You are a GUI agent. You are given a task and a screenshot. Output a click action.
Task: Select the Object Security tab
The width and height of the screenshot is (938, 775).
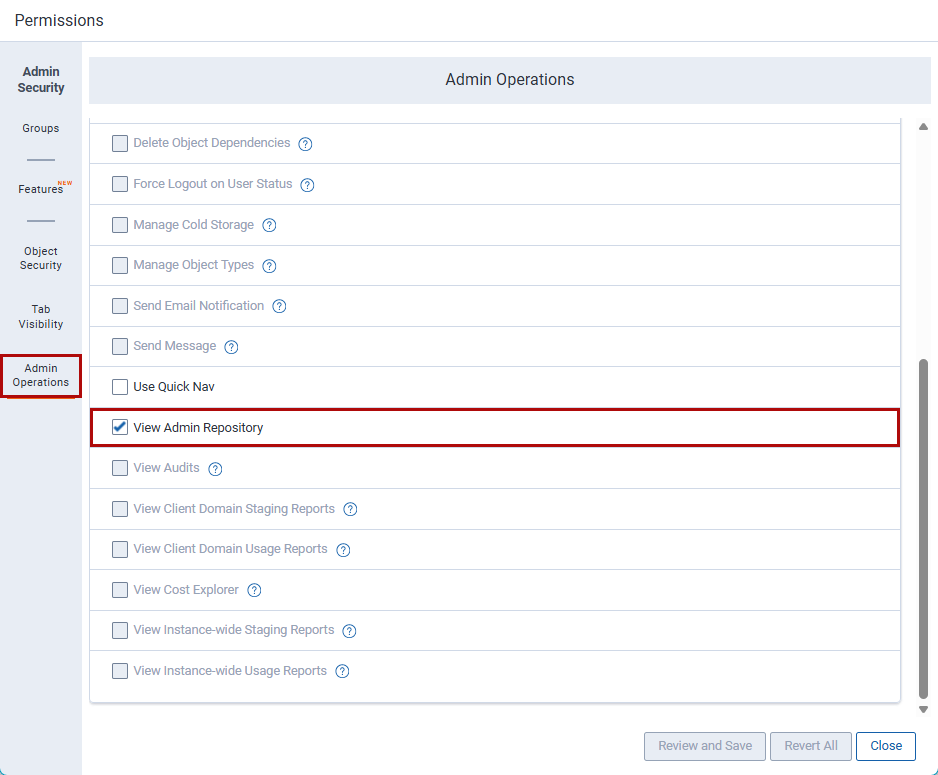tap(41, 258)
